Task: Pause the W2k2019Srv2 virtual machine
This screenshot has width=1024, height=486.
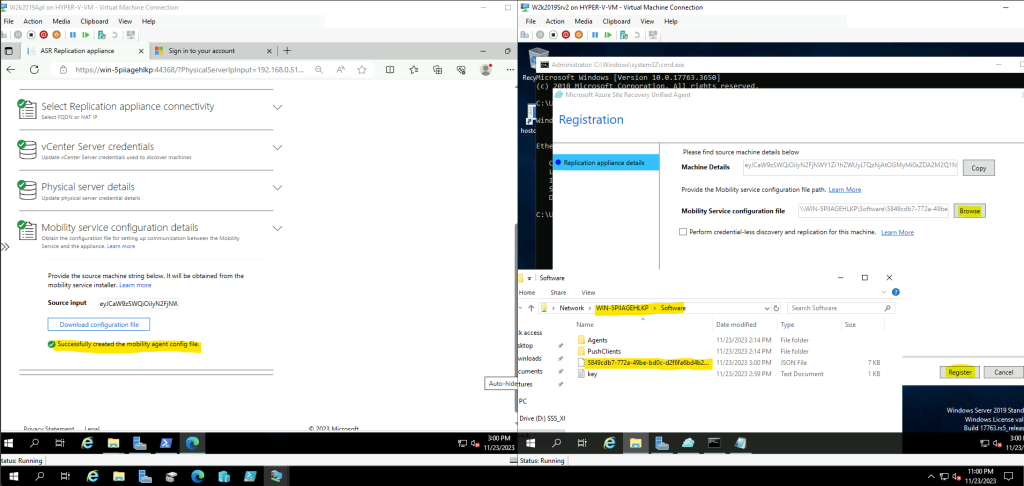Action: 594,35
